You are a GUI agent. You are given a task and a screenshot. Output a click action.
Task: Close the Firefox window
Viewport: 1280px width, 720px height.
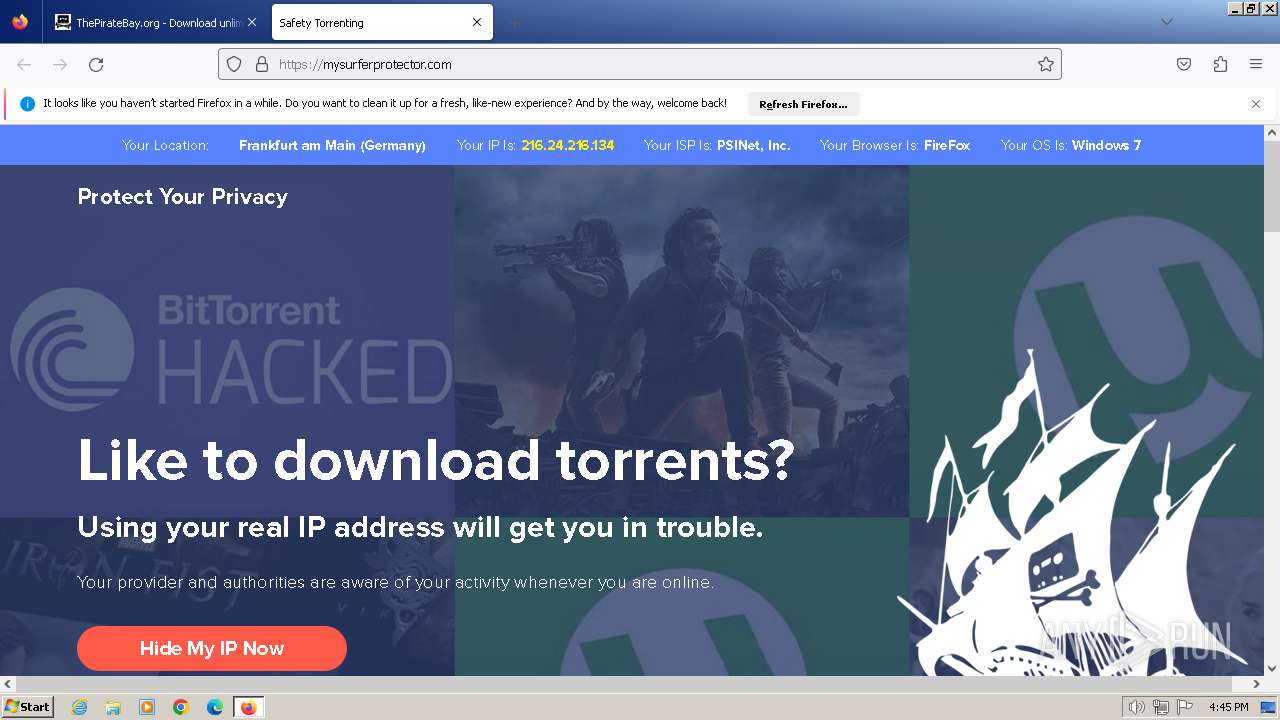1268,8
